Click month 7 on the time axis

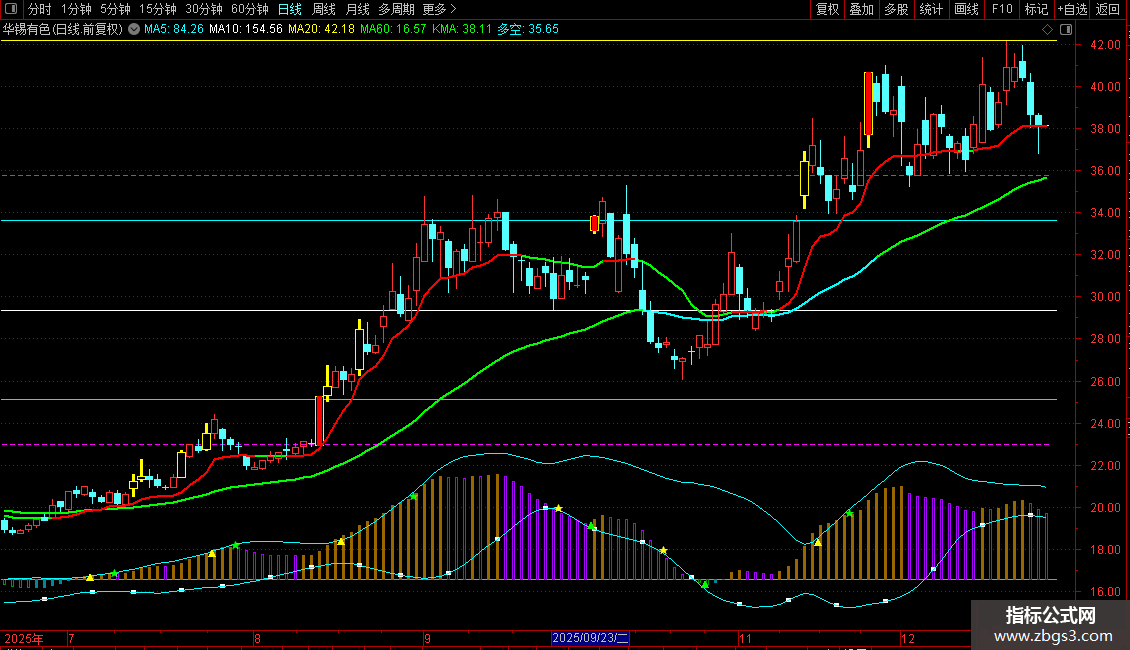(71, 638)
